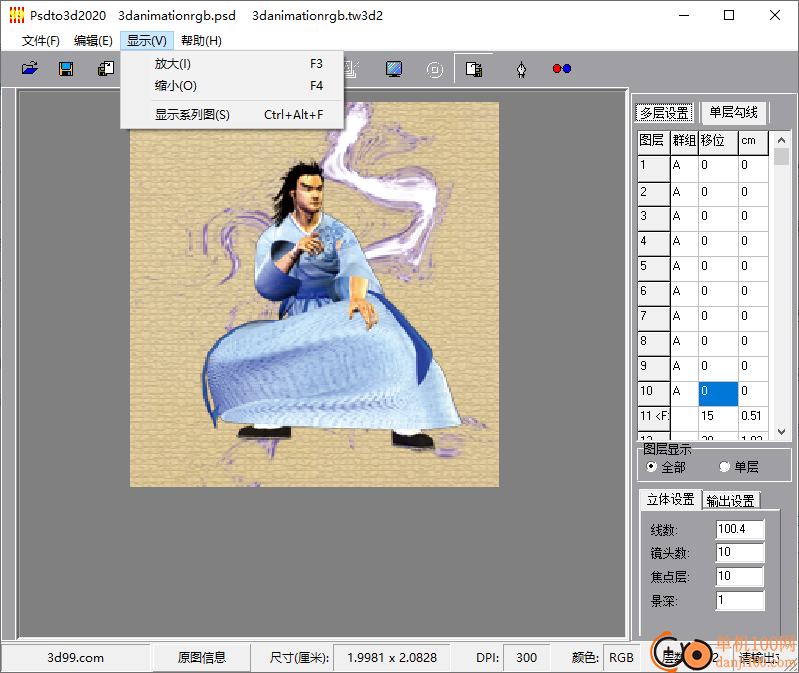
Task: Click the copy pages icon beside save
Action: [105, 69]
